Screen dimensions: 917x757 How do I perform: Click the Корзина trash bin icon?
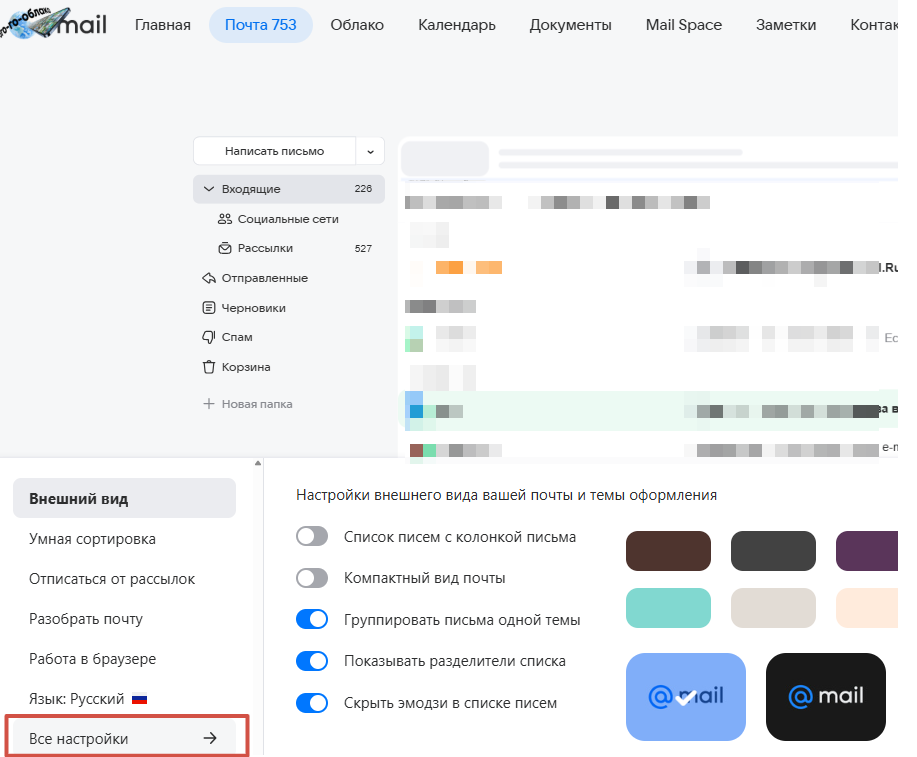pyautogui.click(x=209, y=367)
